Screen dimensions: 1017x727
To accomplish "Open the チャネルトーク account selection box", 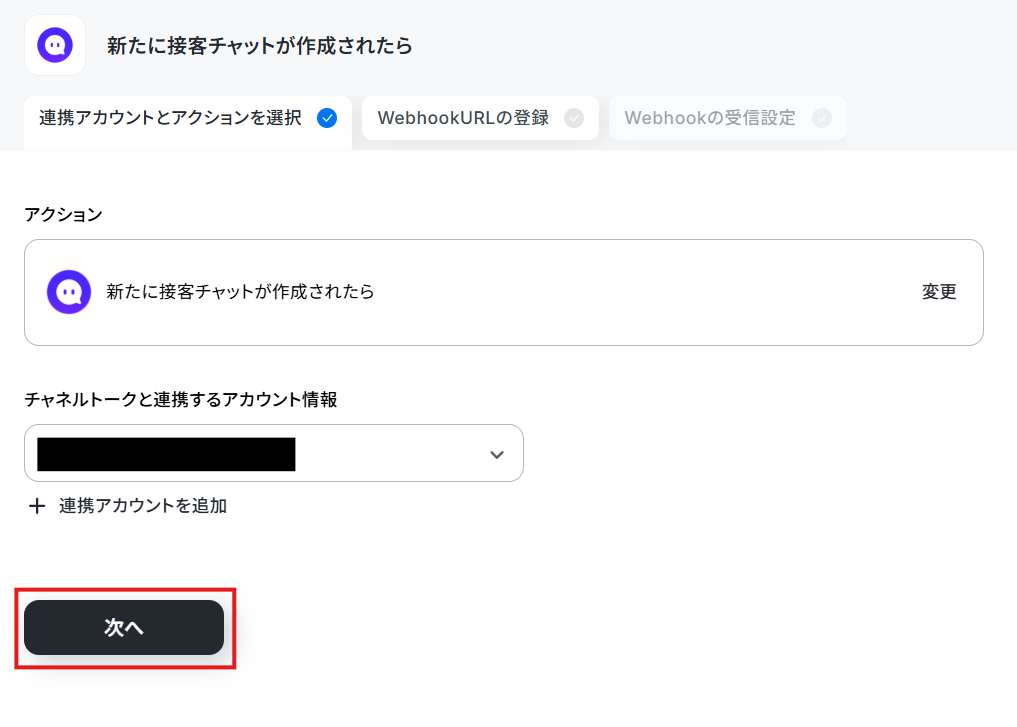I will pos(274,453).
